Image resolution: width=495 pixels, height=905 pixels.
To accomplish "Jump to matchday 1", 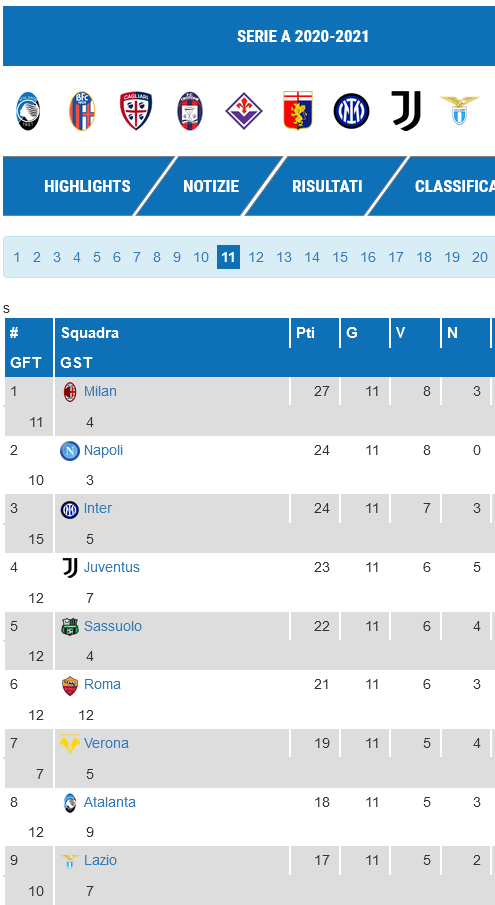I will click(x=17, y=257).
